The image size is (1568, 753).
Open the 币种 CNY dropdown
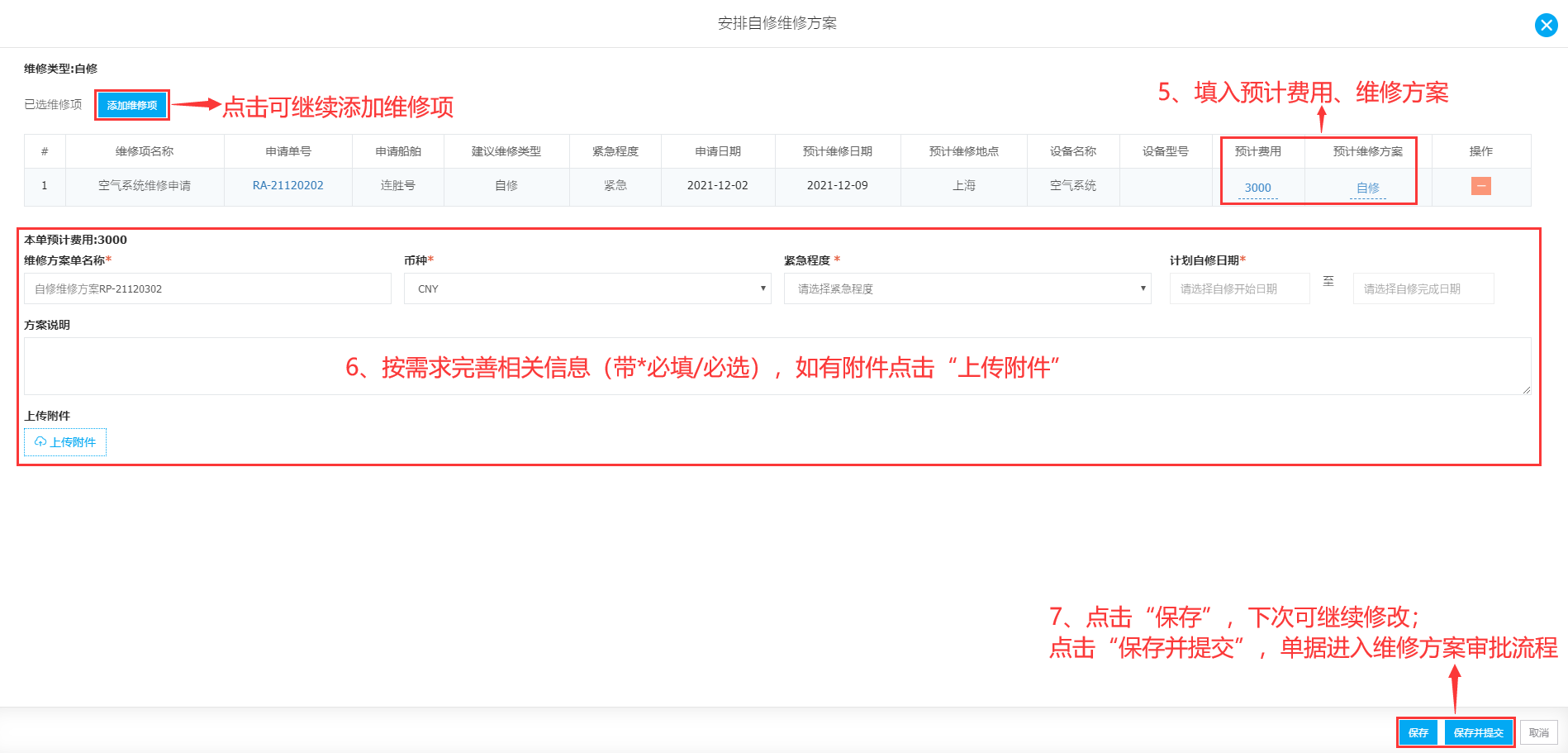(587, 288)
